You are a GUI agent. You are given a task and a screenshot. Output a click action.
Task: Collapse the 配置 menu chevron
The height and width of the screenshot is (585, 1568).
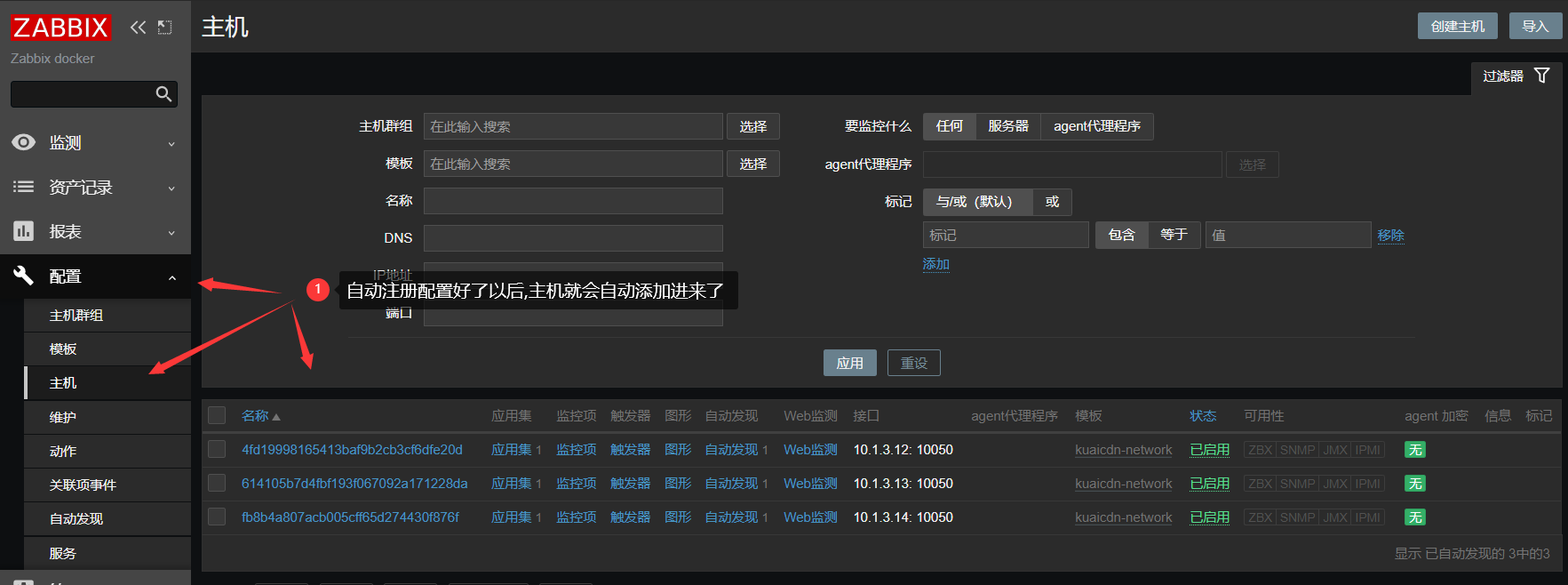coord(171,277)
